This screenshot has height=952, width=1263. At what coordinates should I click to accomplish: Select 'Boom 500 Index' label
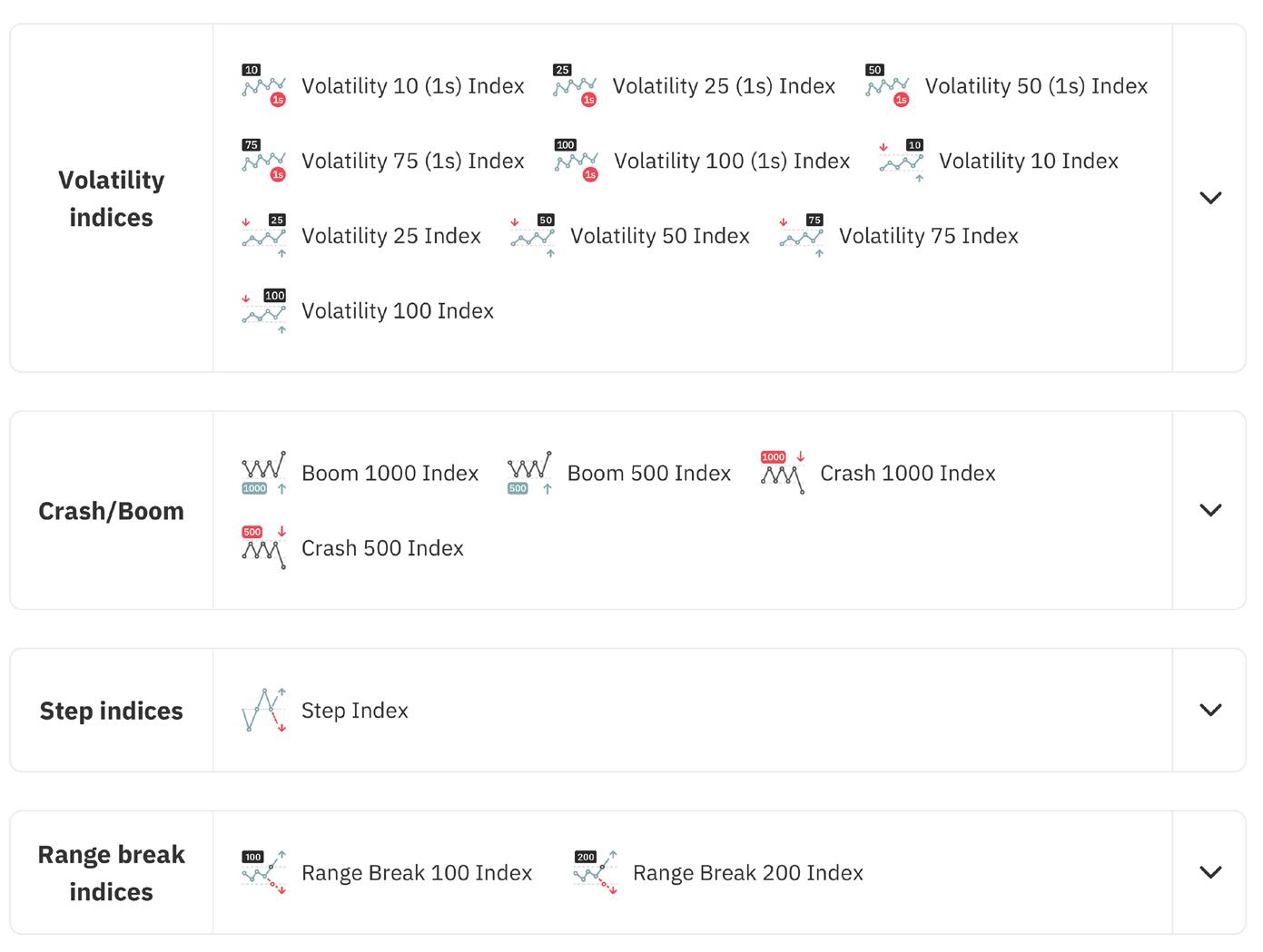[x=649, y=474]
